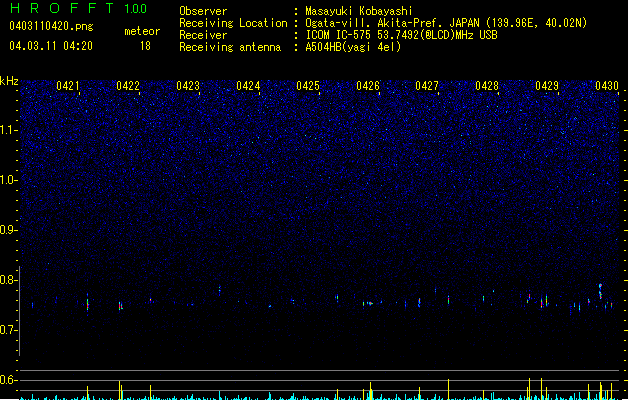The width and height of the screenshot is (629, 400).
Task: Click the Receiving antenna label
Action: pyautogui.click(x=230, y=47)
